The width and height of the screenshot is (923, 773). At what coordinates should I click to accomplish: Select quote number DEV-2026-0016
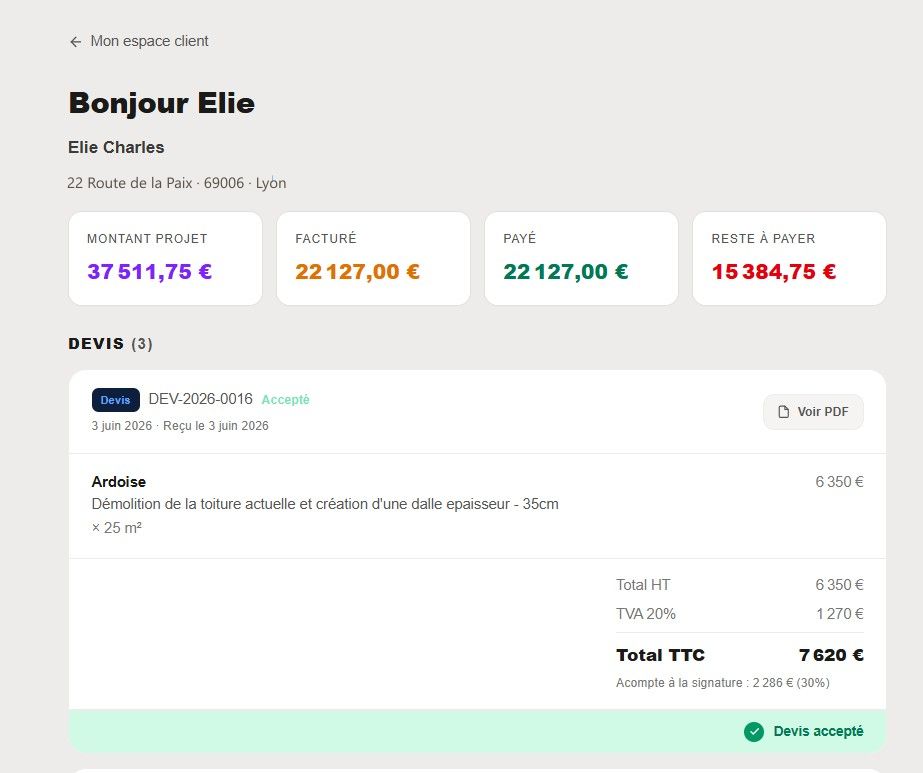[x=200, y=399]
